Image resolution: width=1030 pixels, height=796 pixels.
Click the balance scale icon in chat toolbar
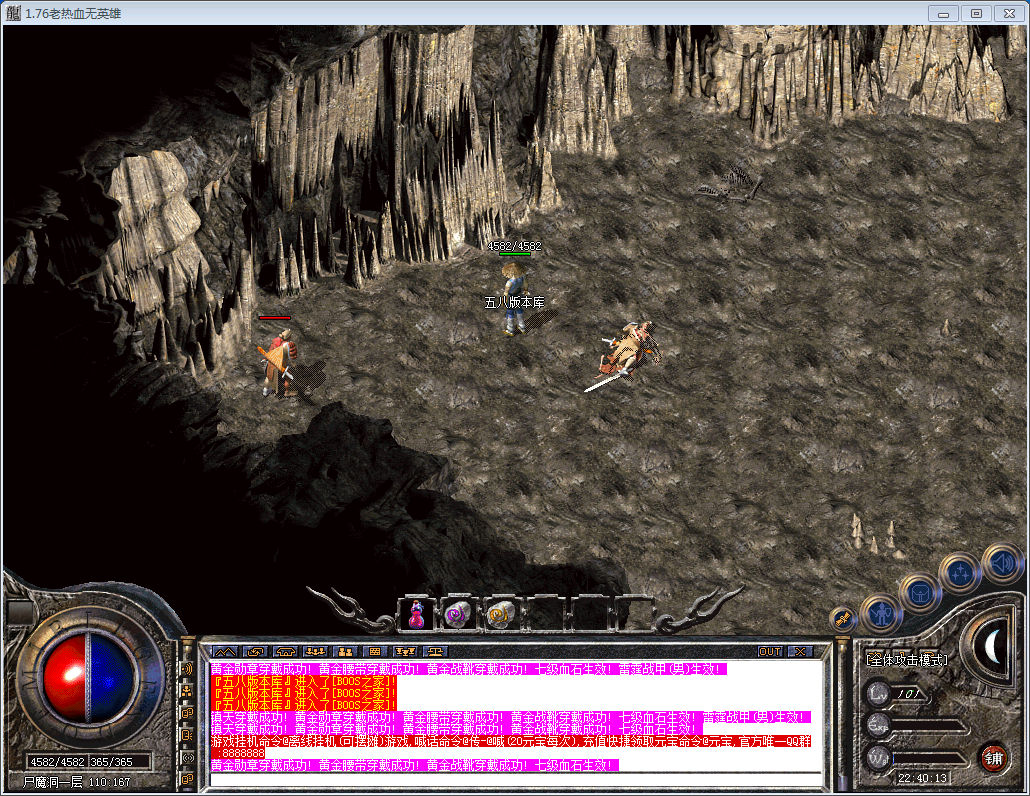point(435,652)
